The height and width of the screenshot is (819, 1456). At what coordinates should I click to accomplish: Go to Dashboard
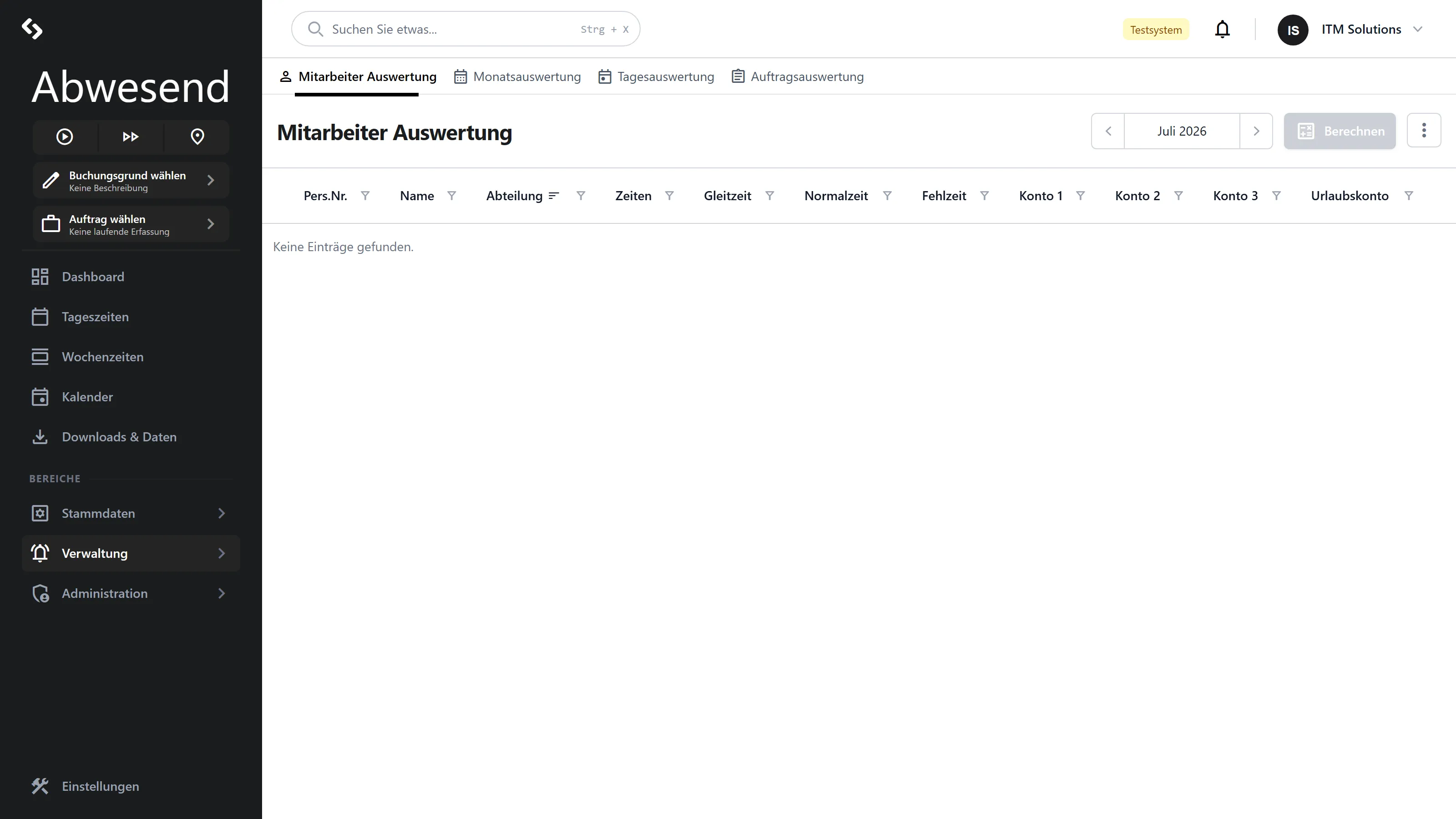click(131, 277)
